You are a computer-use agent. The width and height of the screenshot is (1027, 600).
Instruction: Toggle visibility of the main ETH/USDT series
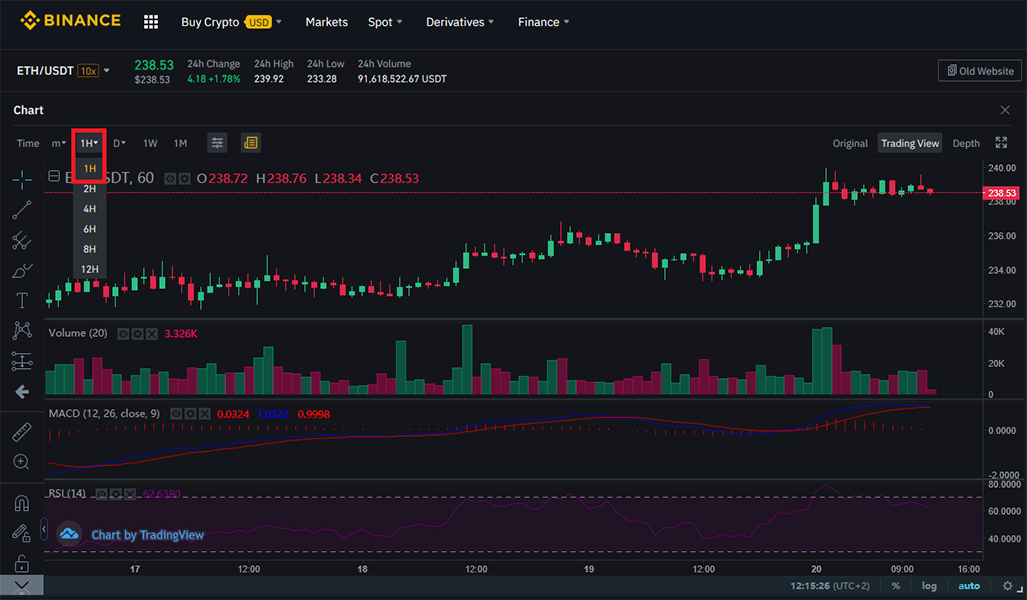[170, 179]
